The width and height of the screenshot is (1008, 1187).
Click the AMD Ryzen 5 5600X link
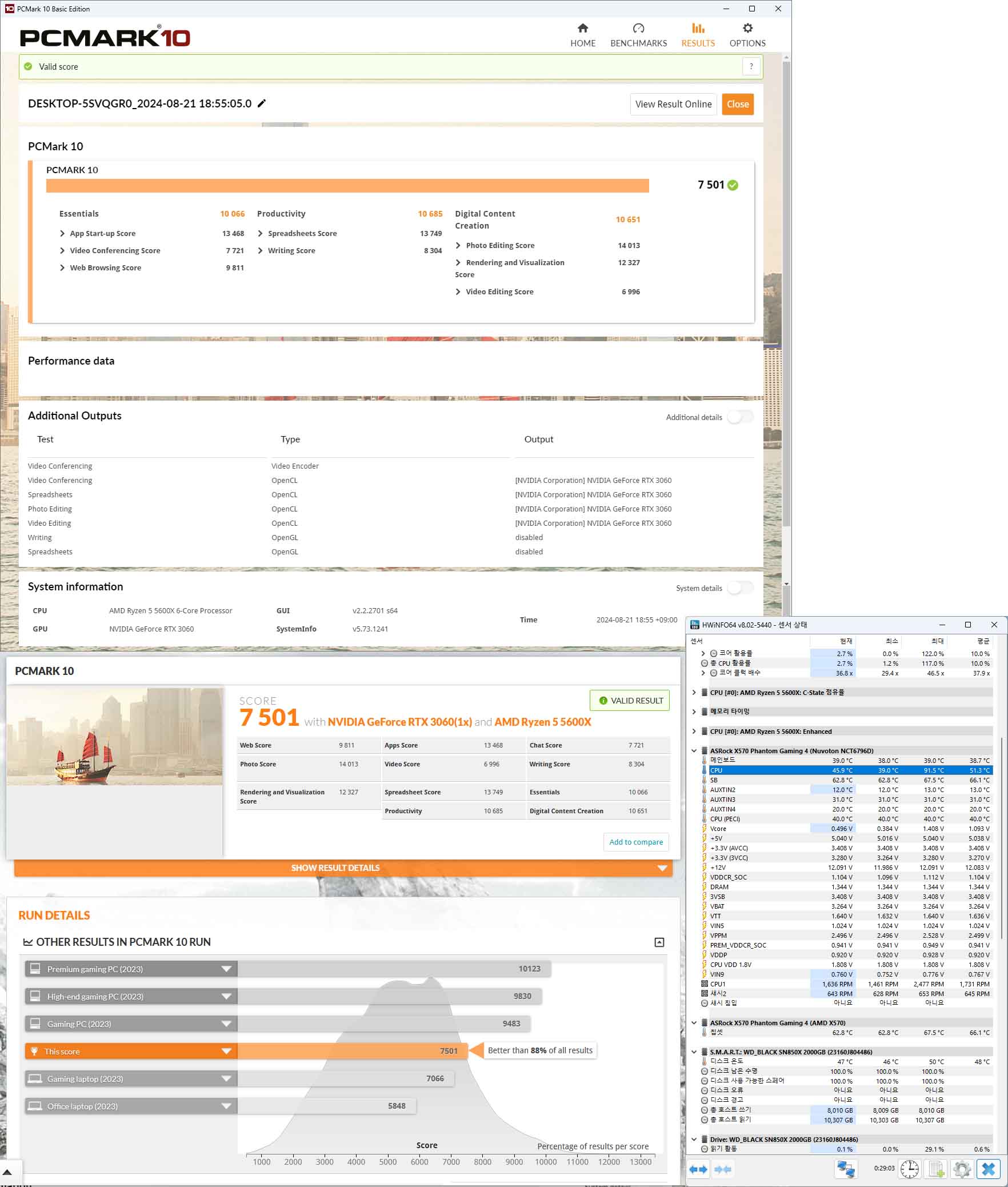pyautogui.click(x=542, y=722)
